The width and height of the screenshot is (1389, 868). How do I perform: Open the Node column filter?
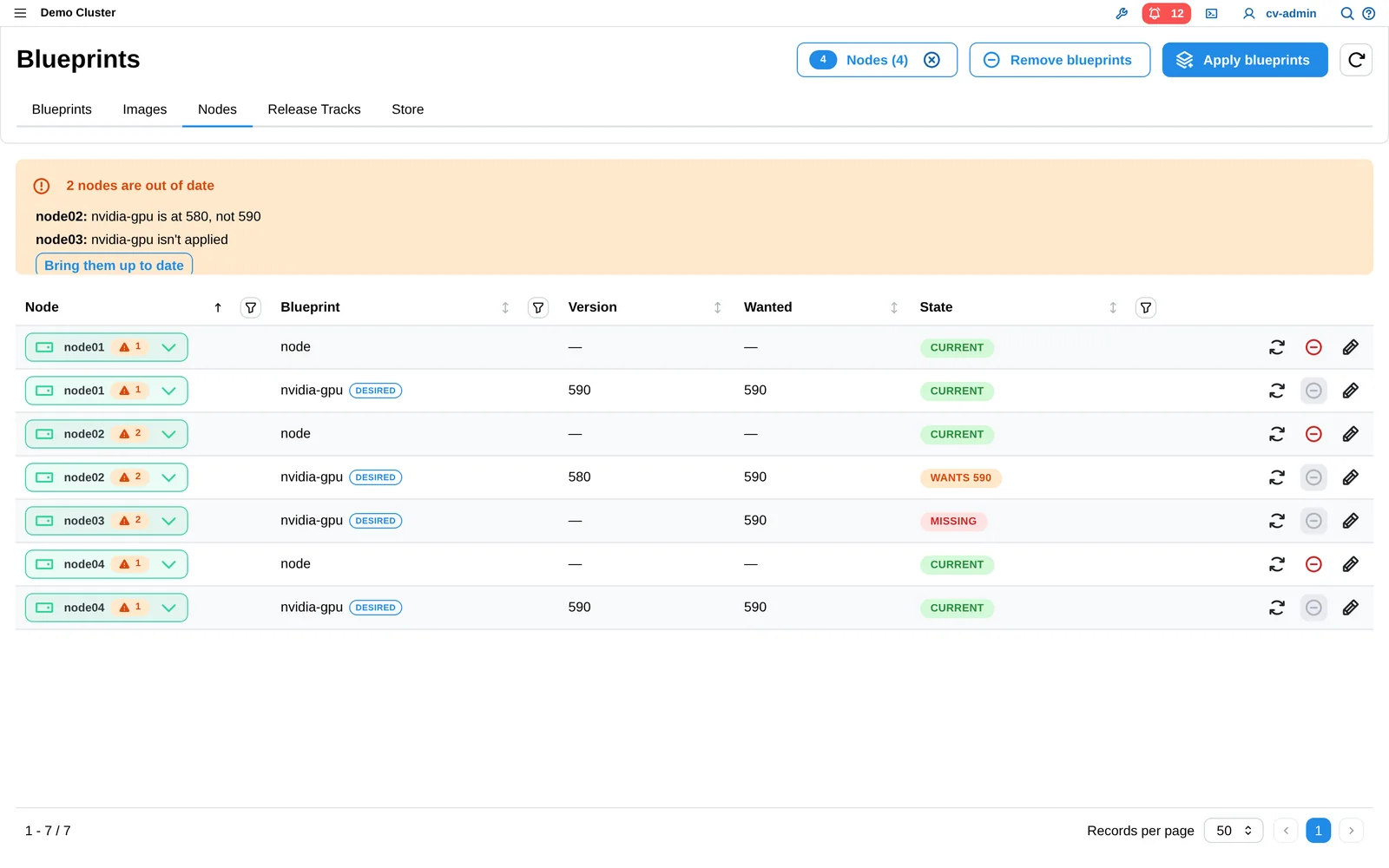pos(251,307)
